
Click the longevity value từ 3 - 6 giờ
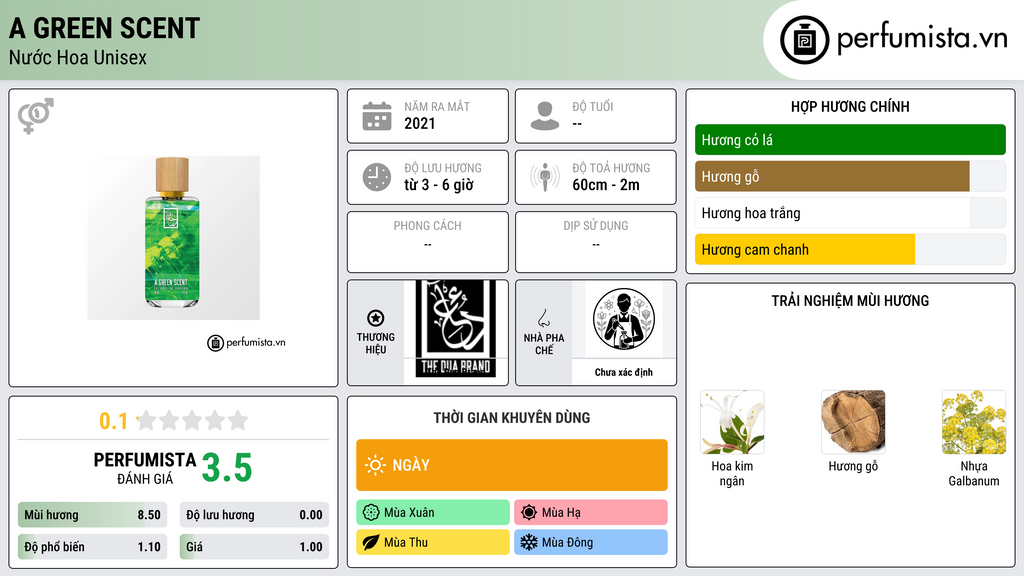439,185
